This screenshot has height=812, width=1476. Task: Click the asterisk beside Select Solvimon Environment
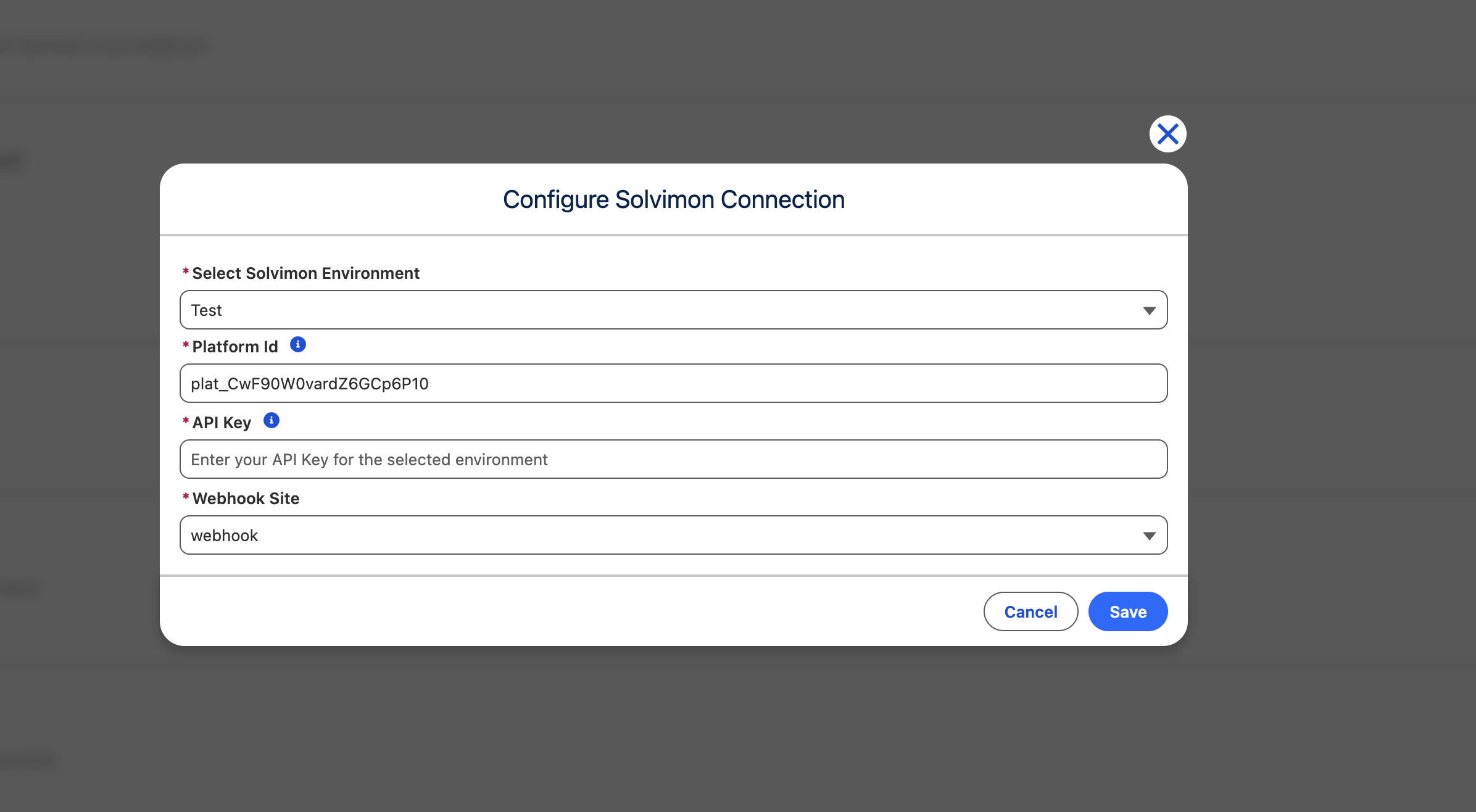[186, 271]
